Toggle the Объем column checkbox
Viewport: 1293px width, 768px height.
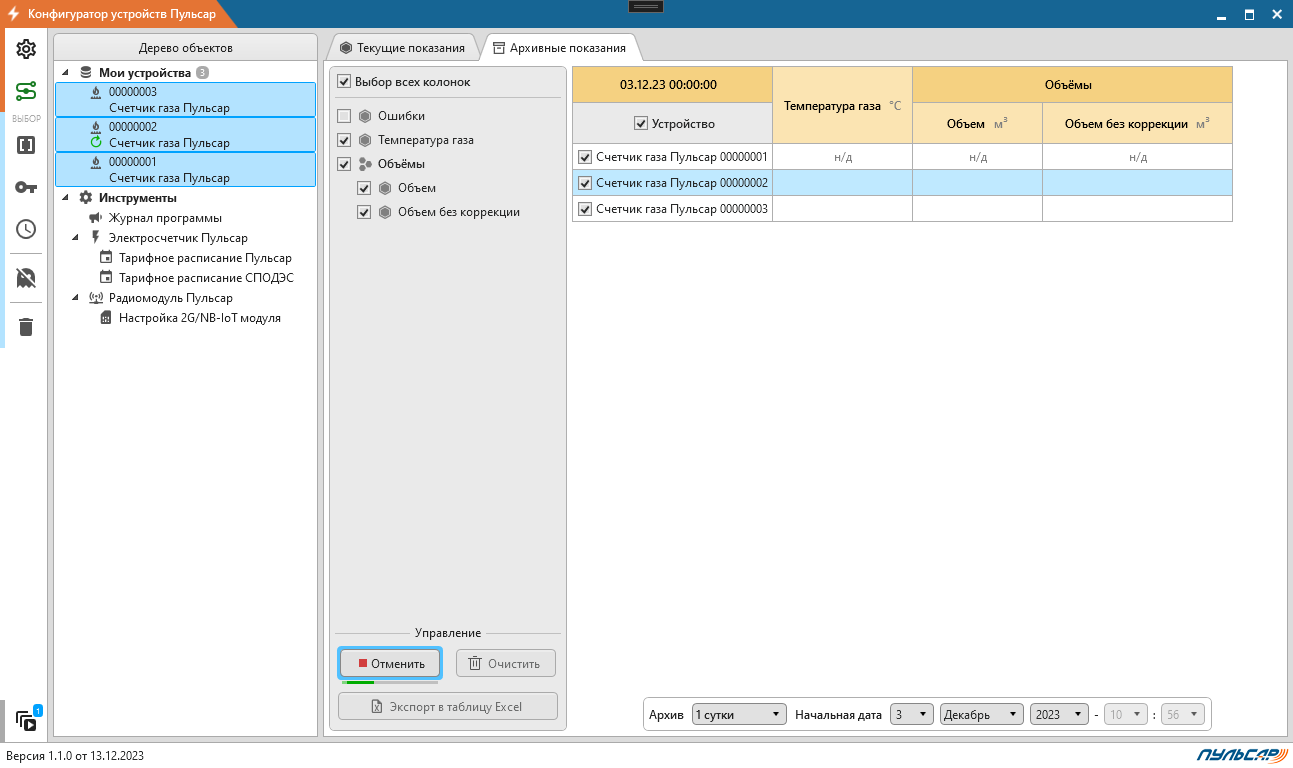click(x=365, y=188)
